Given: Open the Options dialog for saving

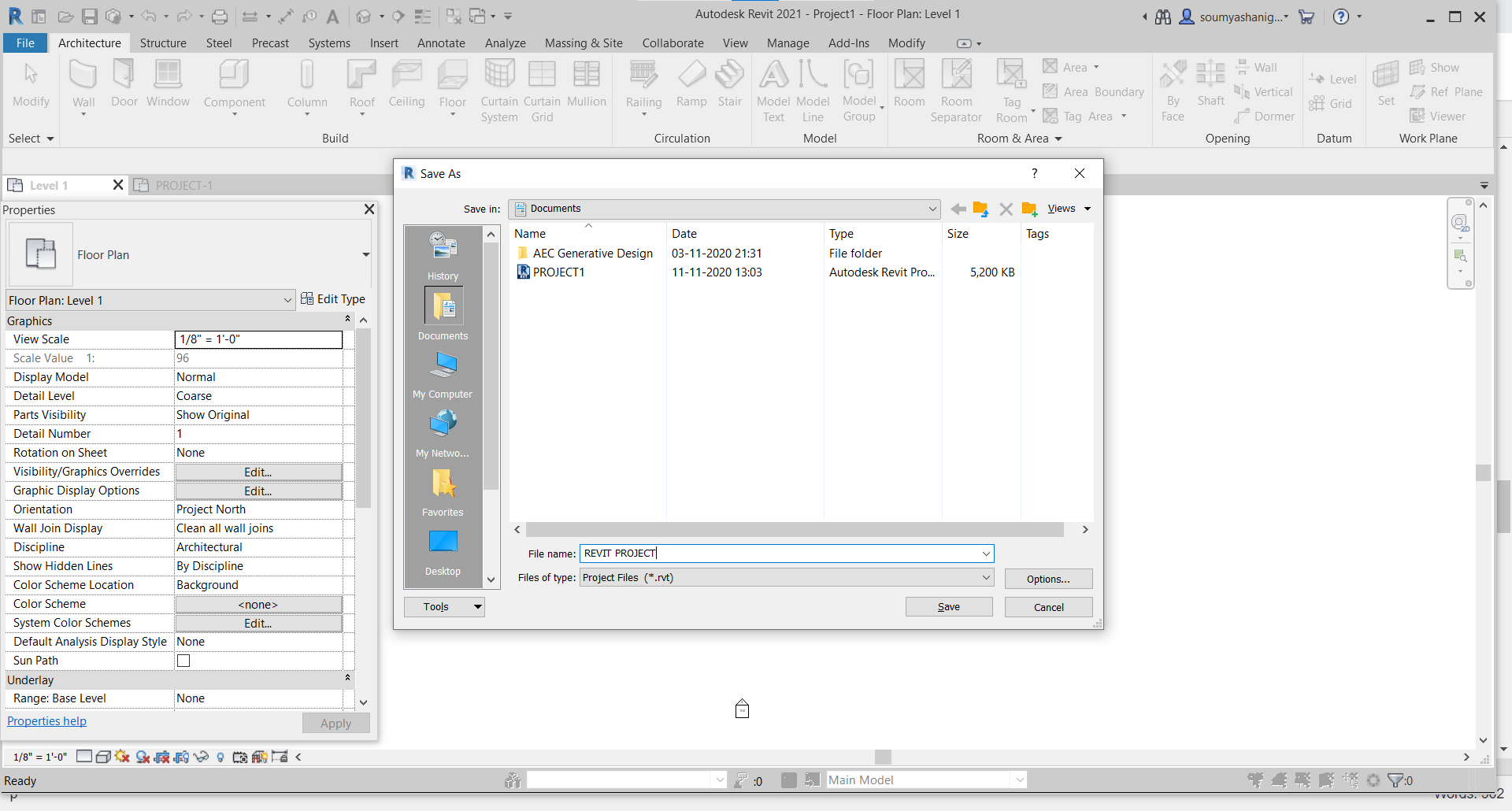Looking at the screenshot, I should pyautogui.click(x=1048, y=579).
